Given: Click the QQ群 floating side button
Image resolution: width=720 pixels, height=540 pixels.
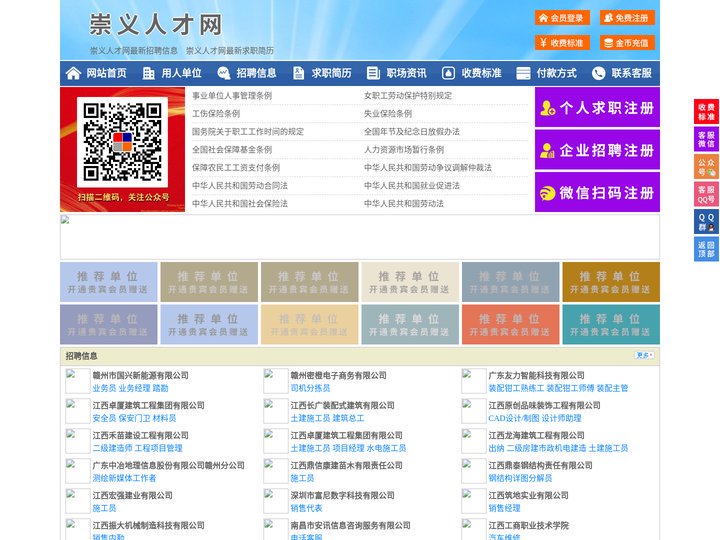Looking at the screenshot, I should click(x=706, y=222).
